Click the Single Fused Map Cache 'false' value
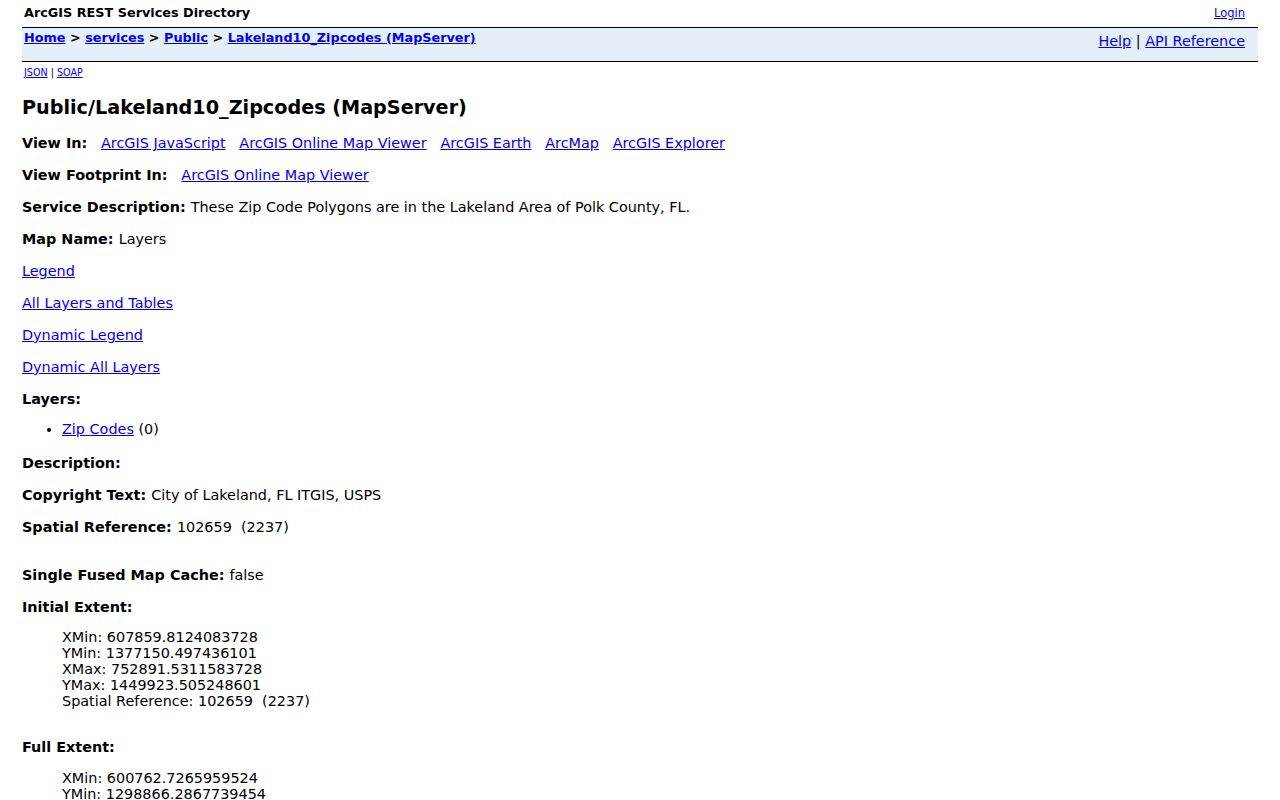 point(246,575)
